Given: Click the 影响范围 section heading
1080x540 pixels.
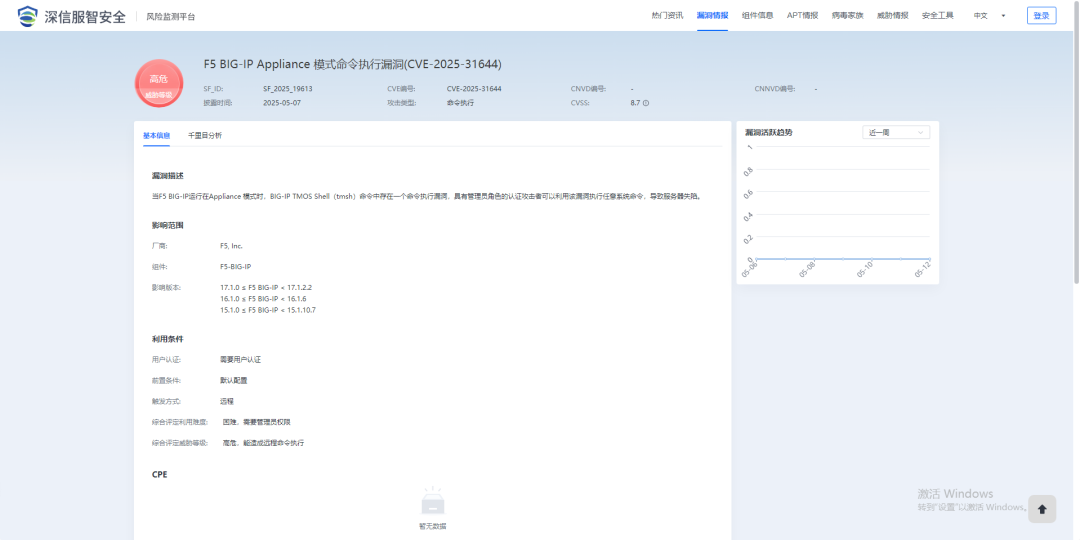Looking at the screenshot, I should click(167, 225).
